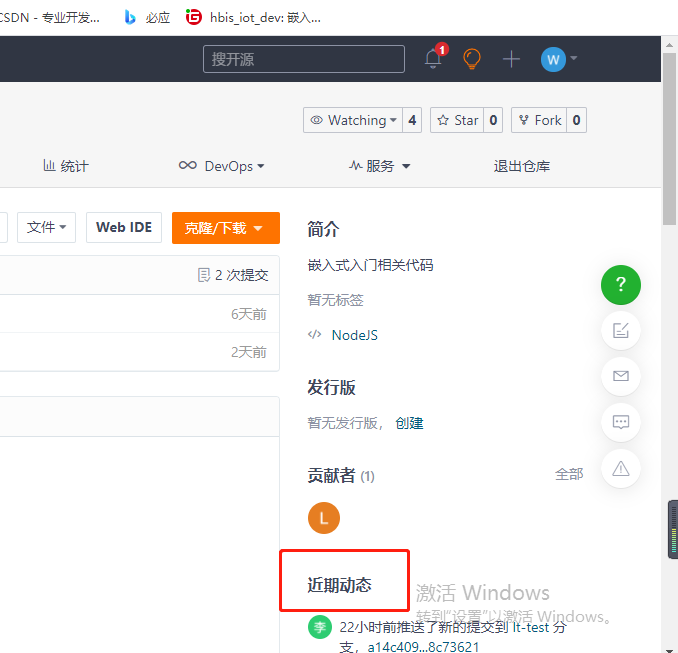Star this repository
This screenshot has height=653, width=678.
pos(457,120)
